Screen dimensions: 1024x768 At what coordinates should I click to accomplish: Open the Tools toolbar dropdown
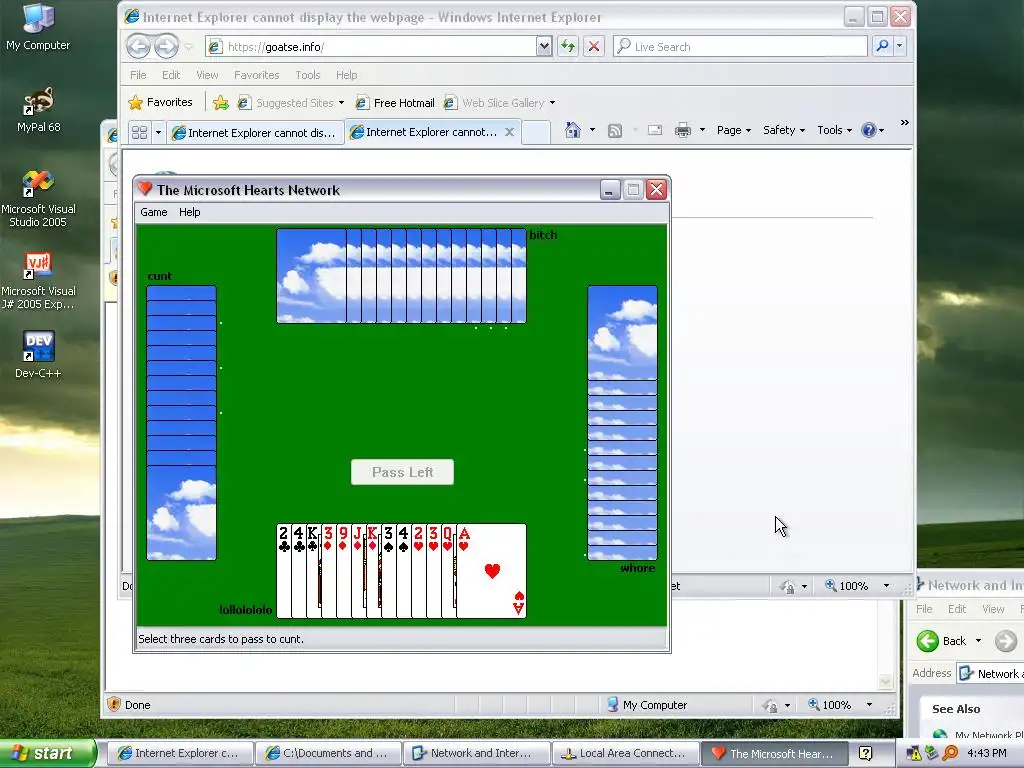tap(834, 130)
